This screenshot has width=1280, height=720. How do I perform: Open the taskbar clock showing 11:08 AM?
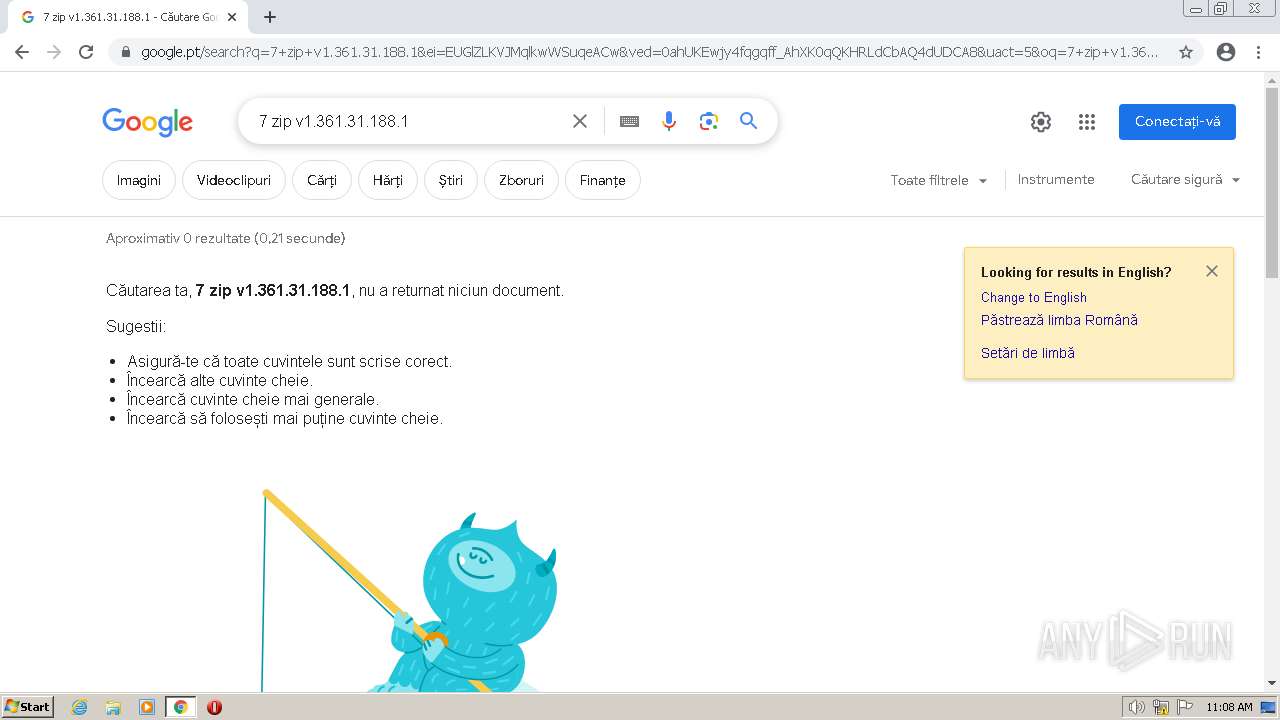[x=1229, y=707]
